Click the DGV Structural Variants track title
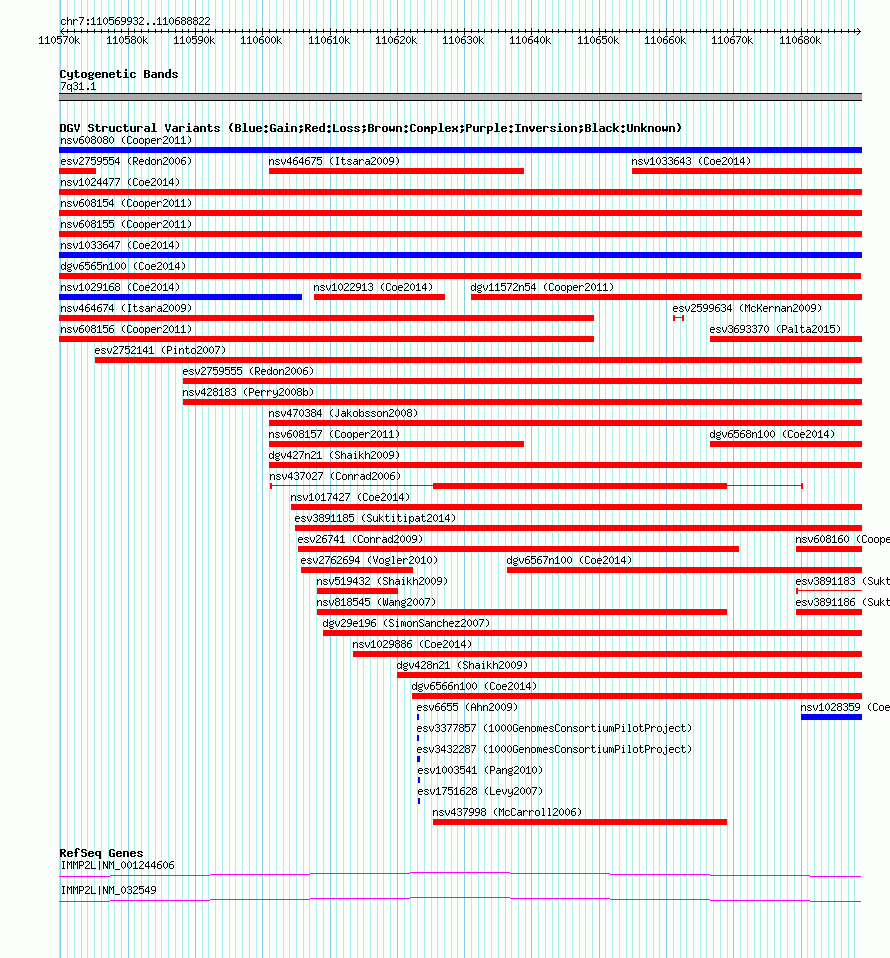890x958 pixels. click(x=370, y=128)
